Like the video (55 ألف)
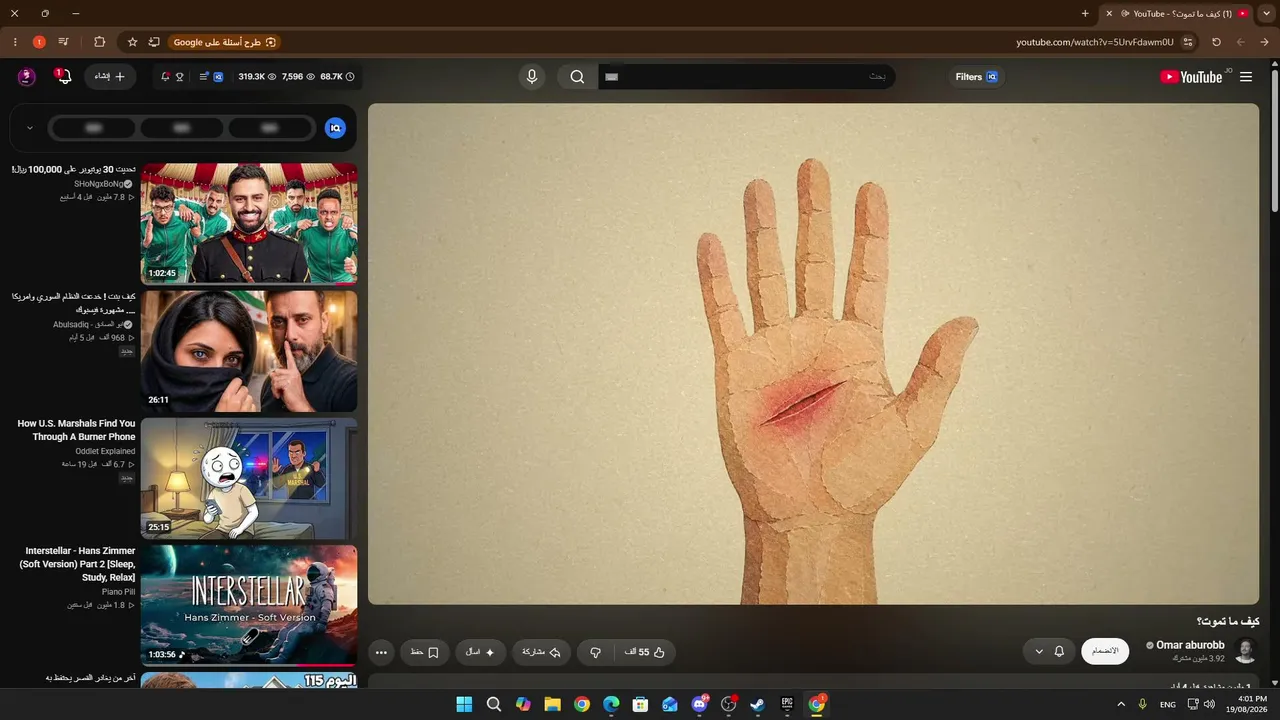The image size is (1280, 720). point(645,652)
